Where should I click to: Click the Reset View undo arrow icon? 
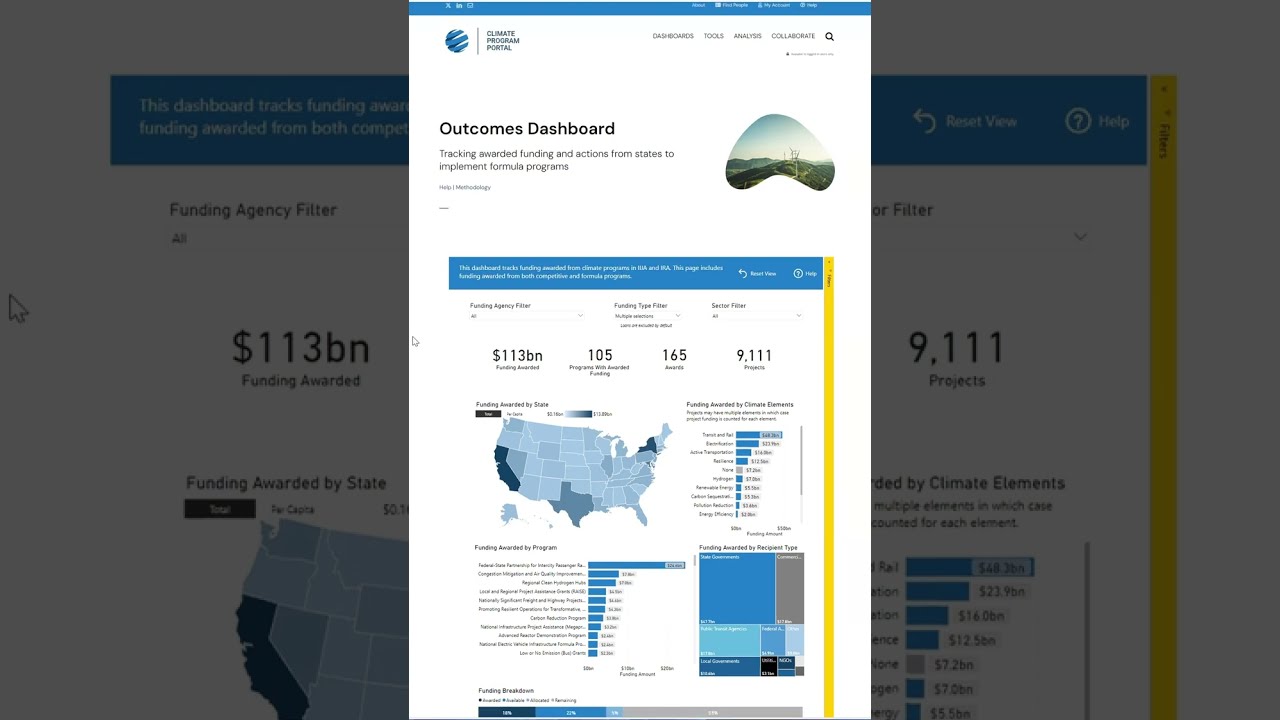pyautogui.click(x=743, y=273)
